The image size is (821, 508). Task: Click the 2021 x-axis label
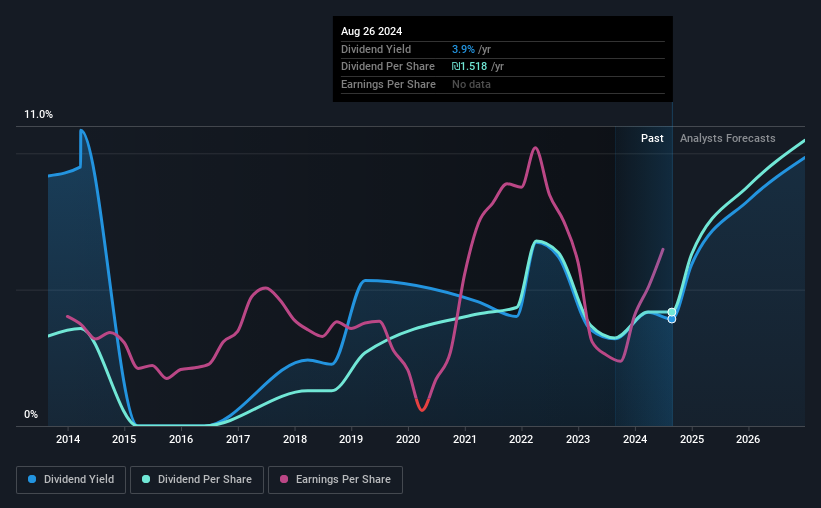464,439
